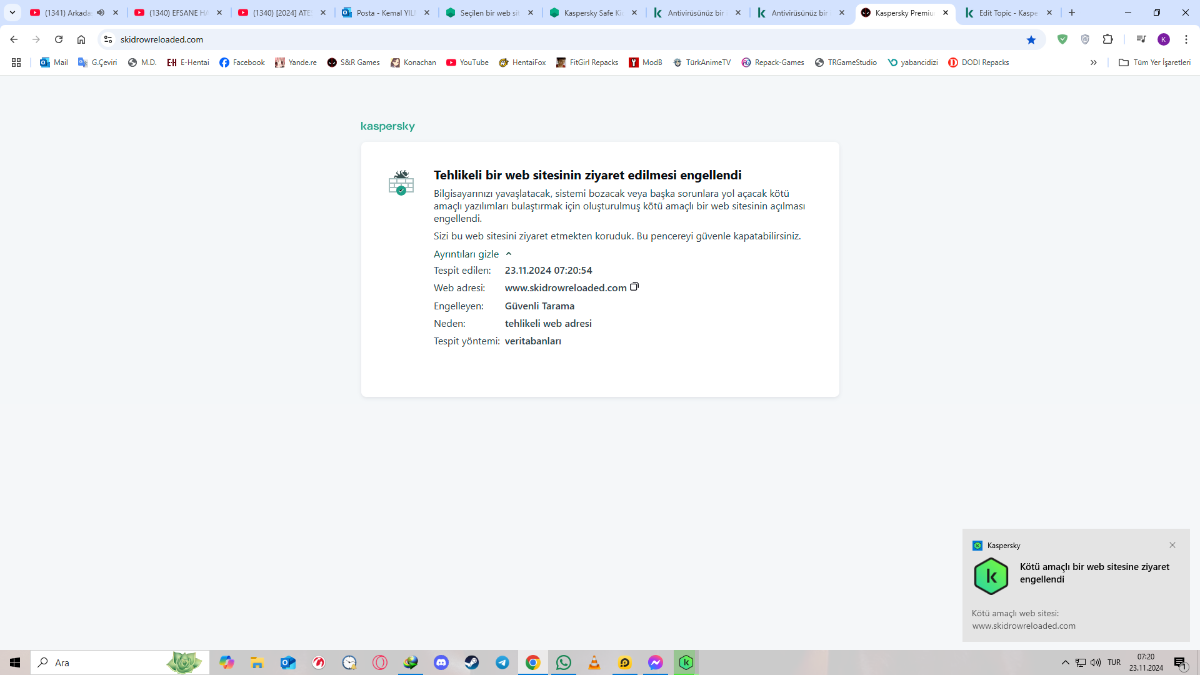Show hidden system tray icons
This screenshot has width=1200, height=675.
[1065, 662]
